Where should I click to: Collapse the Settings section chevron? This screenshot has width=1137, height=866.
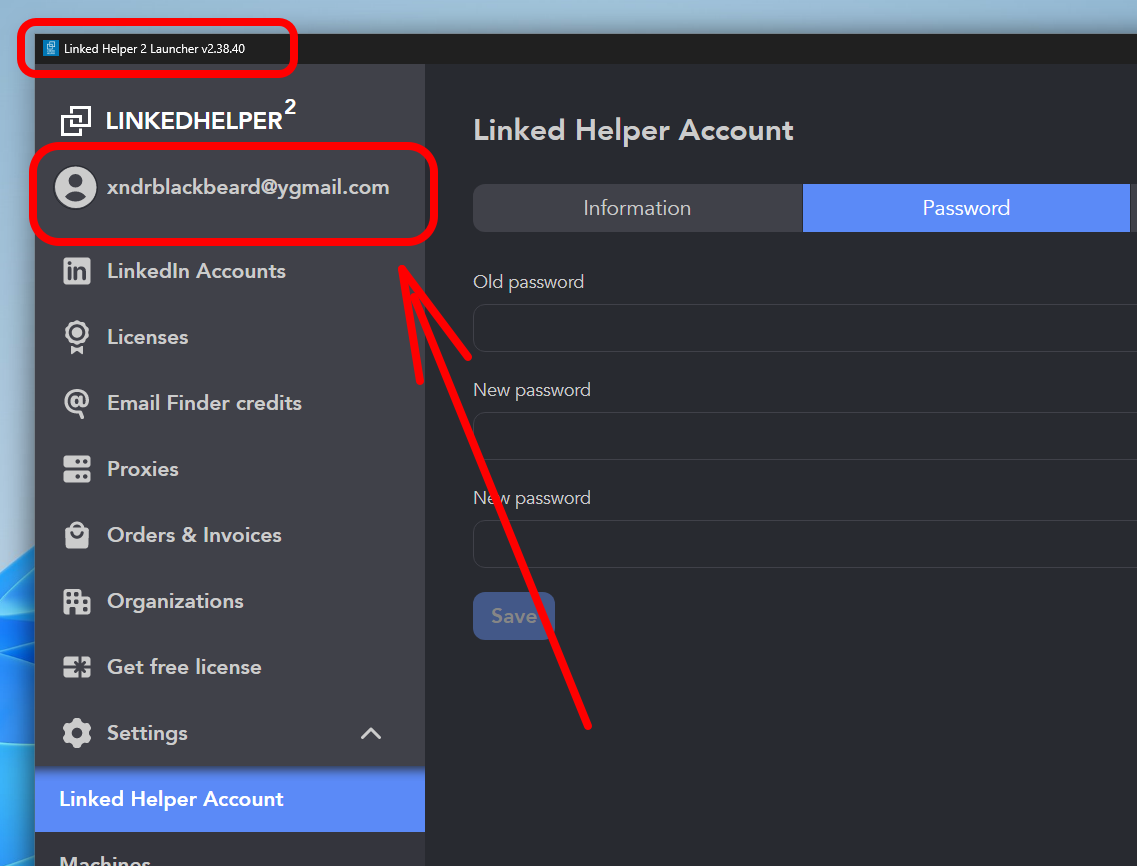coord(371,733)
